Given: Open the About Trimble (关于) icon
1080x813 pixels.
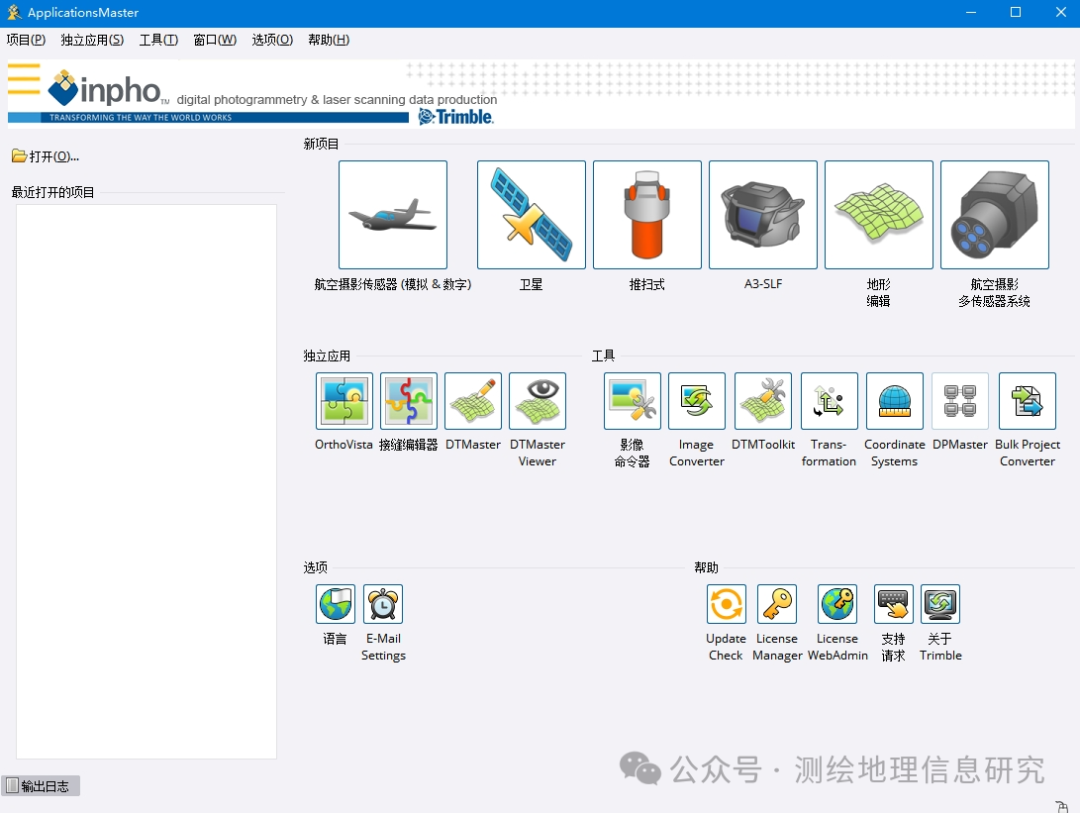Looking at the screenshot, I should (941, 604).
